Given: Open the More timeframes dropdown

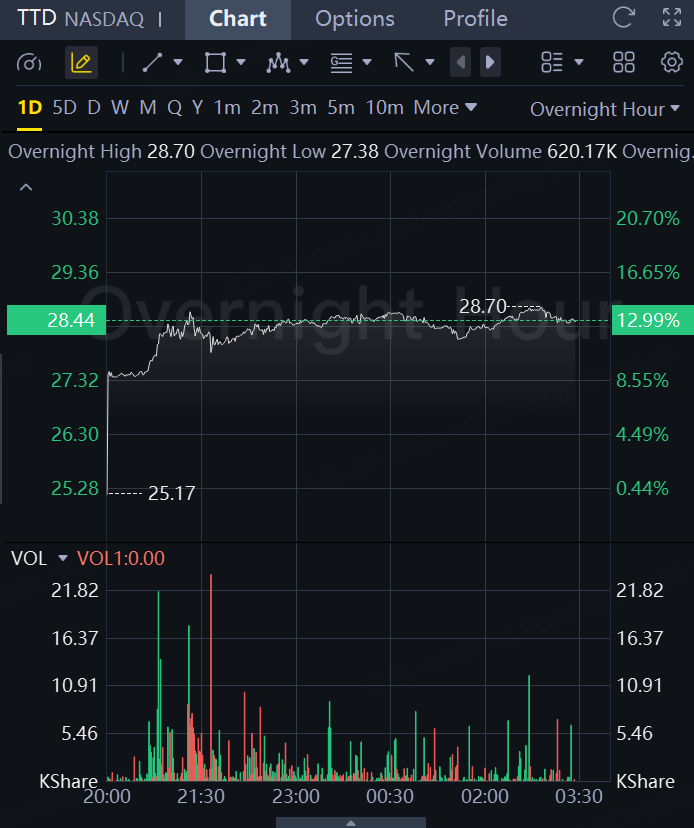Looking at the screenshot, I should coord(445,108).
